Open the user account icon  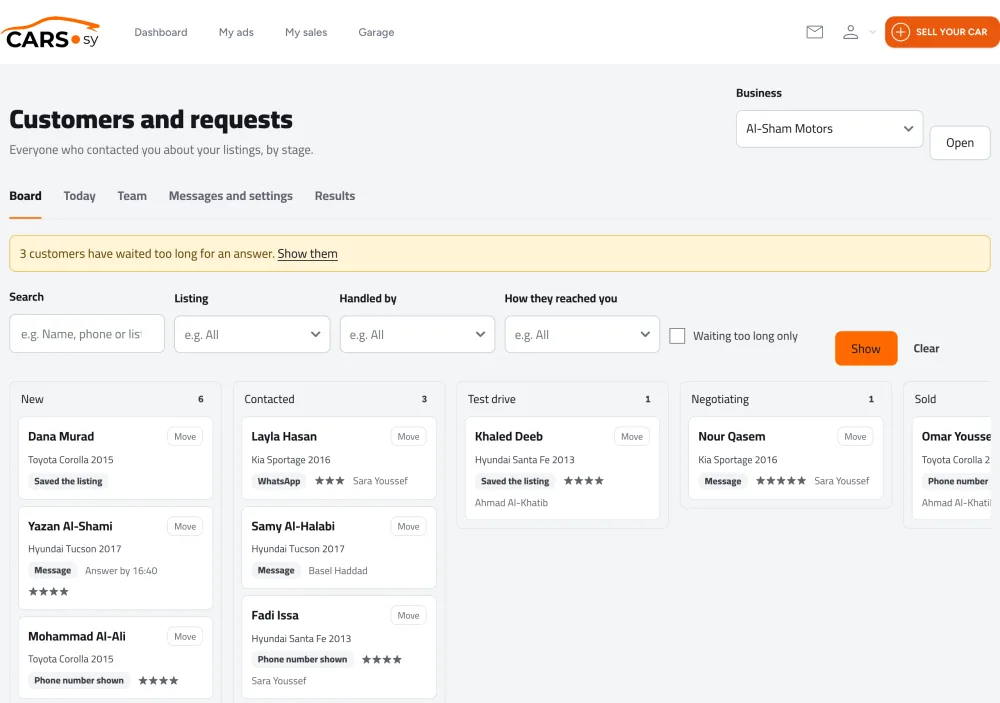(x=850, y=32)
